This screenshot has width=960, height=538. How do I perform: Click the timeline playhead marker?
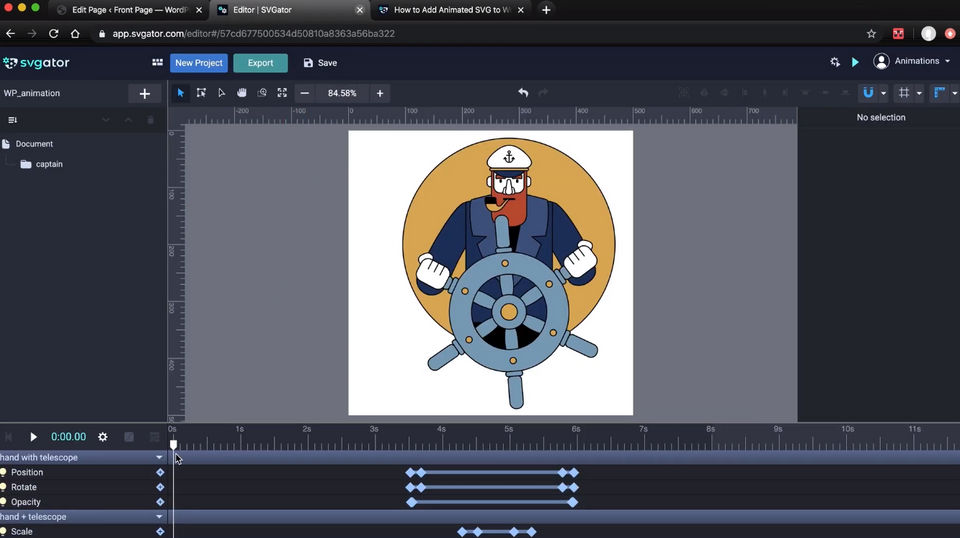tap(173, 444)
